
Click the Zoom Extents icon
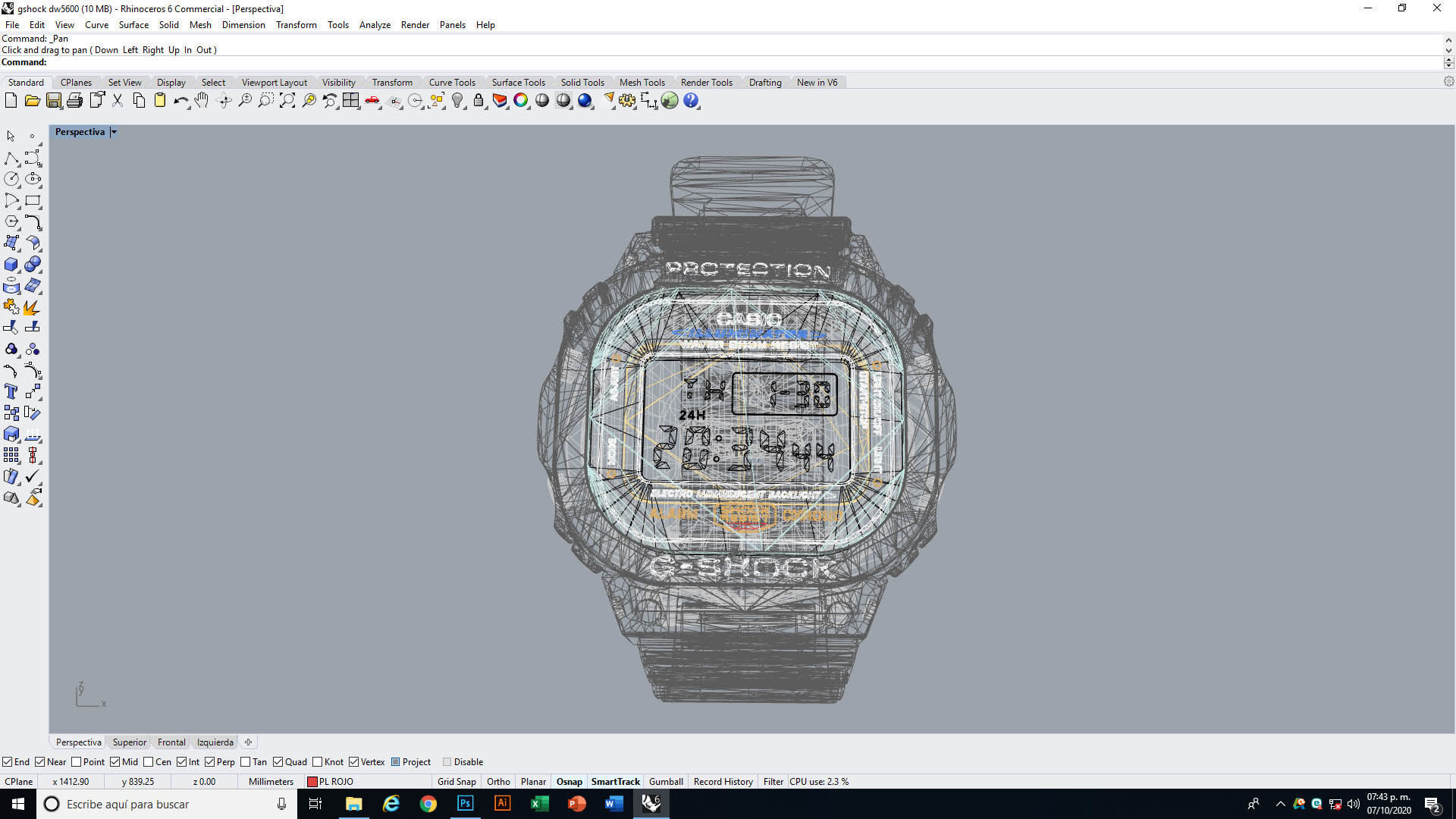click(287, 101)
